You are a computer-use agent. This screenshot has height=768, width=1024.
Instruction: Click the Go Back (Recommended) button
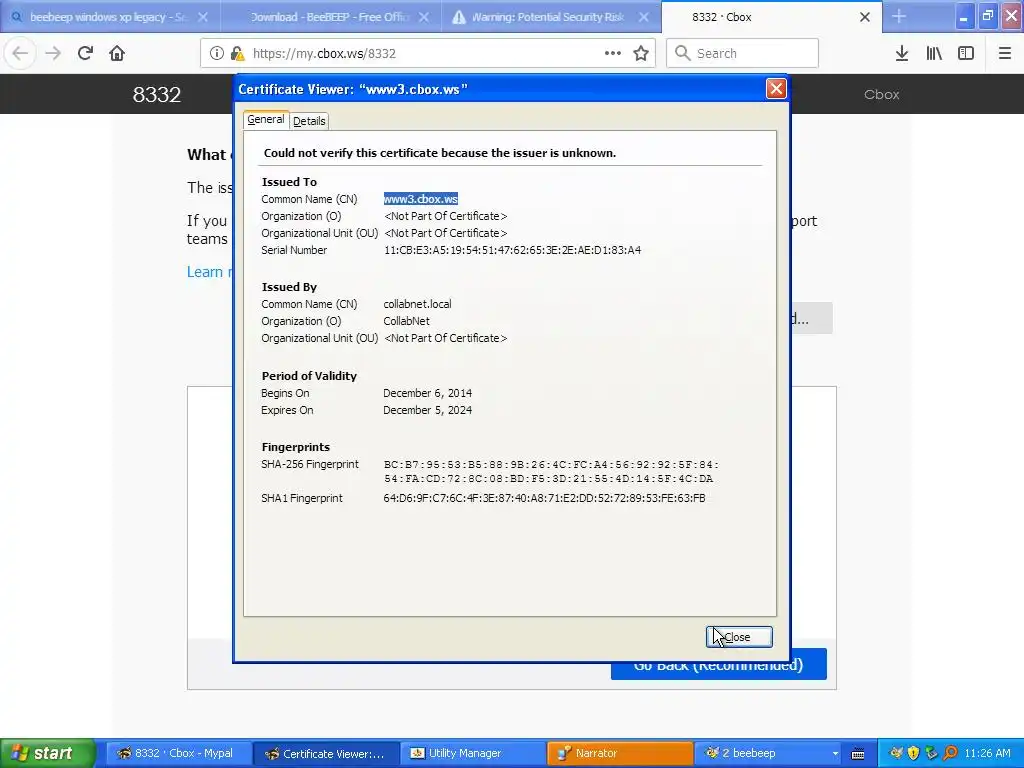tap(718, 665)
